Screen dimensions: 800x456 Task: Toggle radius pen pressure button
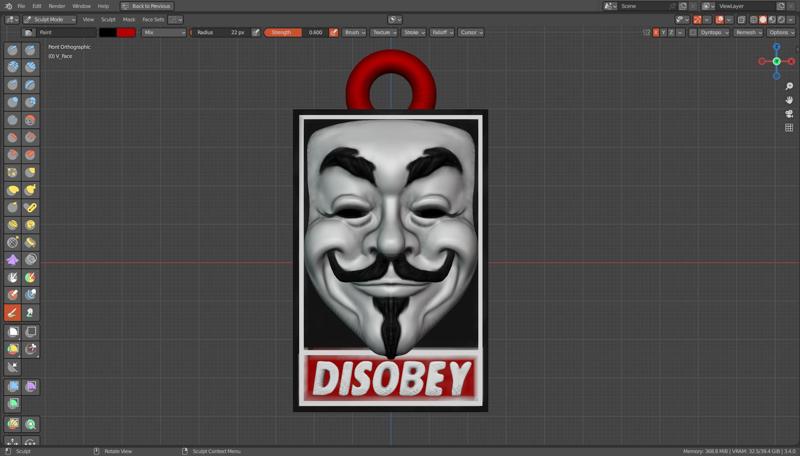256,33
